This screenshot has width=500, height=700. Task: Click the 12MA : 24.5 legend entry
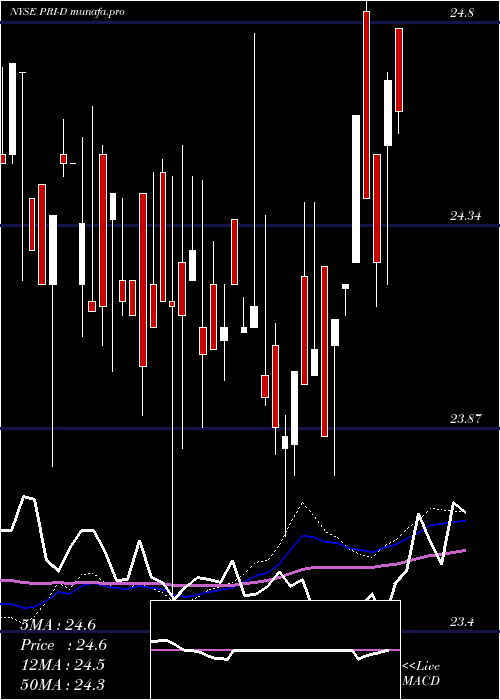coord(62,665)
